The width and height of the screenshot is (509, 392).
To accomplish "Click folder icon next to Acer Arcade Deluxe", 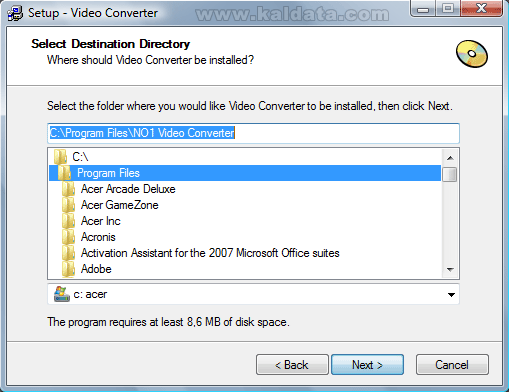I will pos(68,189).
